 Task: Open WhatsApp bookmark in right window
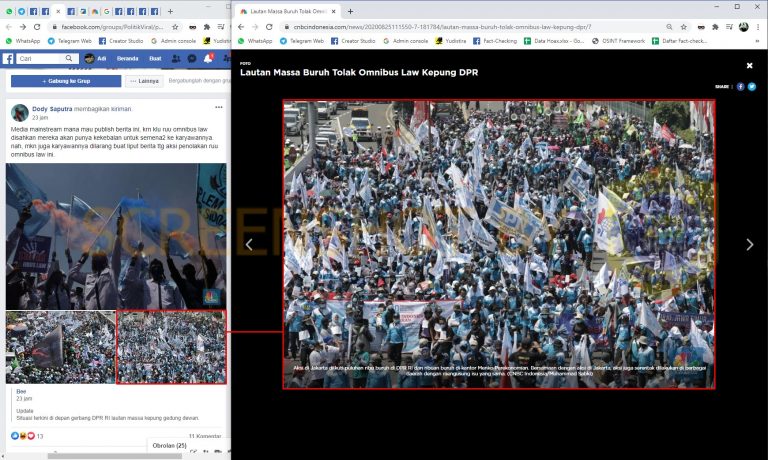point(255,41)
